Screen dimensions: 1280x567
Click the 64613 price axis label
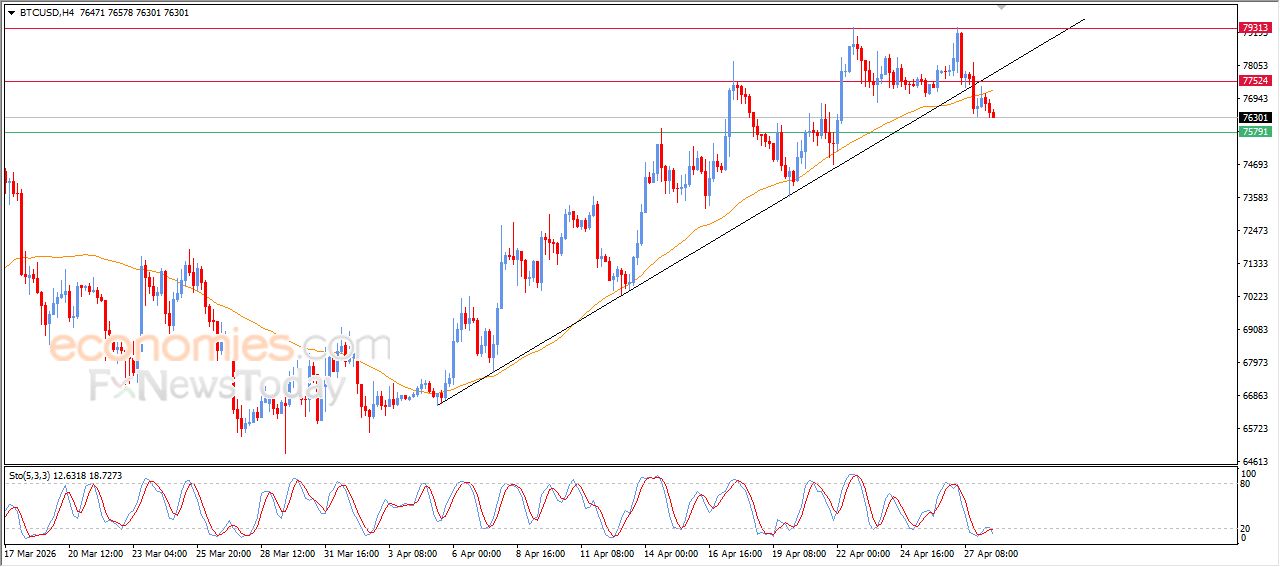tap(1254, 462)
